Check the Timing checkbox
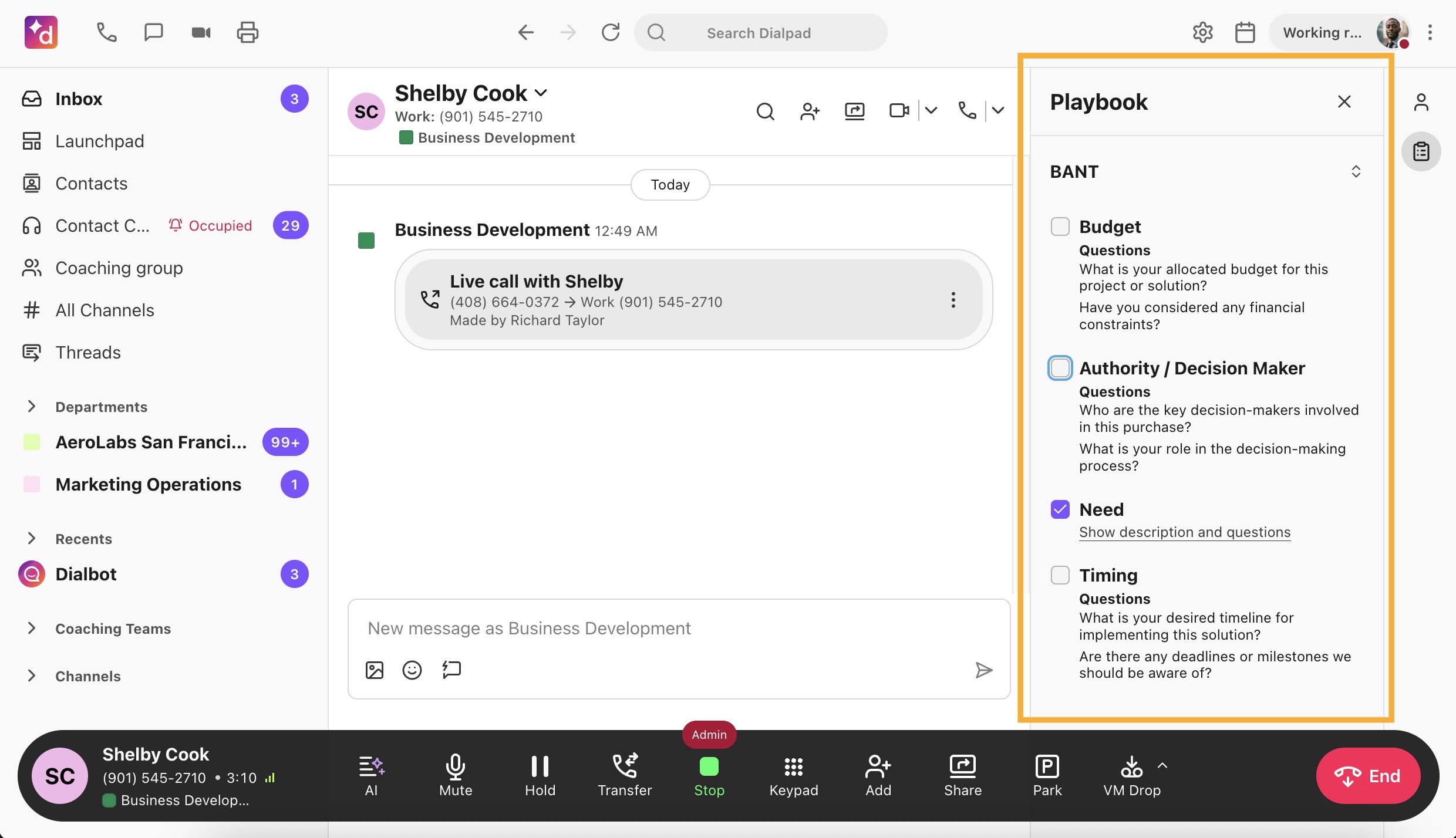Viewport: 1456px width, 838px height. [1060, 575]
